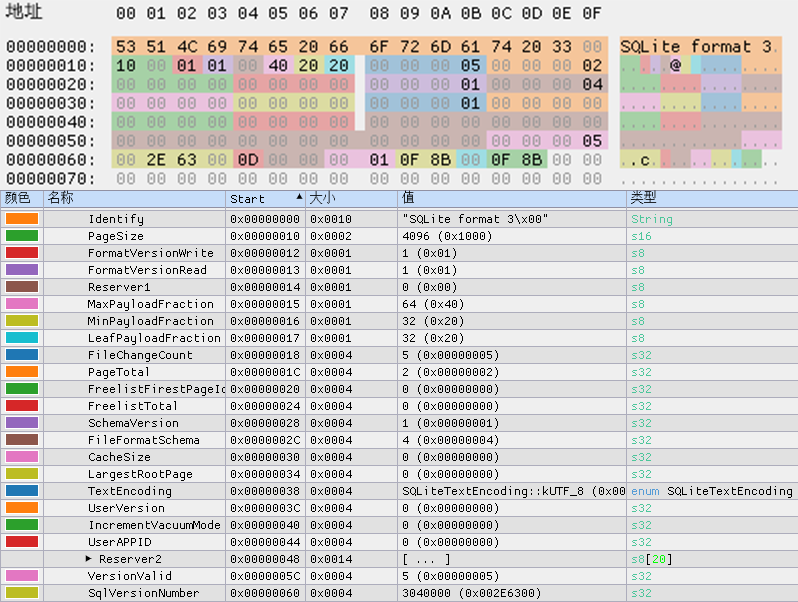The image size is (798, 602).
Task: Sort the table by the Start column
Action: click(x=265, y=198)
